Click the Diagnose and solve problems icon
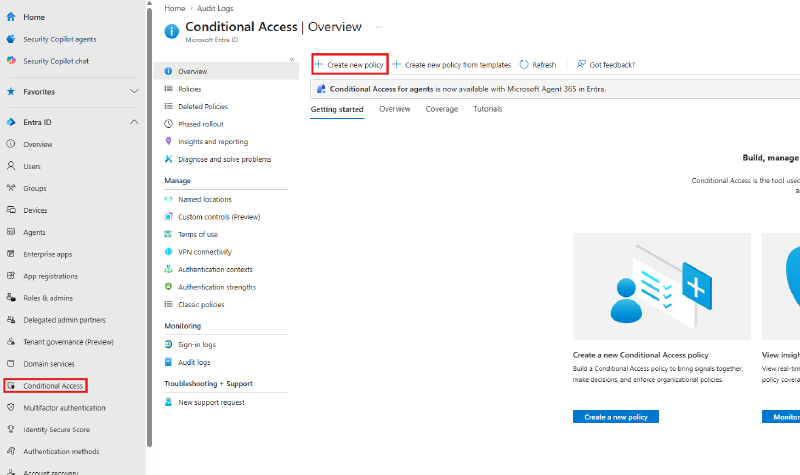 (168, 159)
